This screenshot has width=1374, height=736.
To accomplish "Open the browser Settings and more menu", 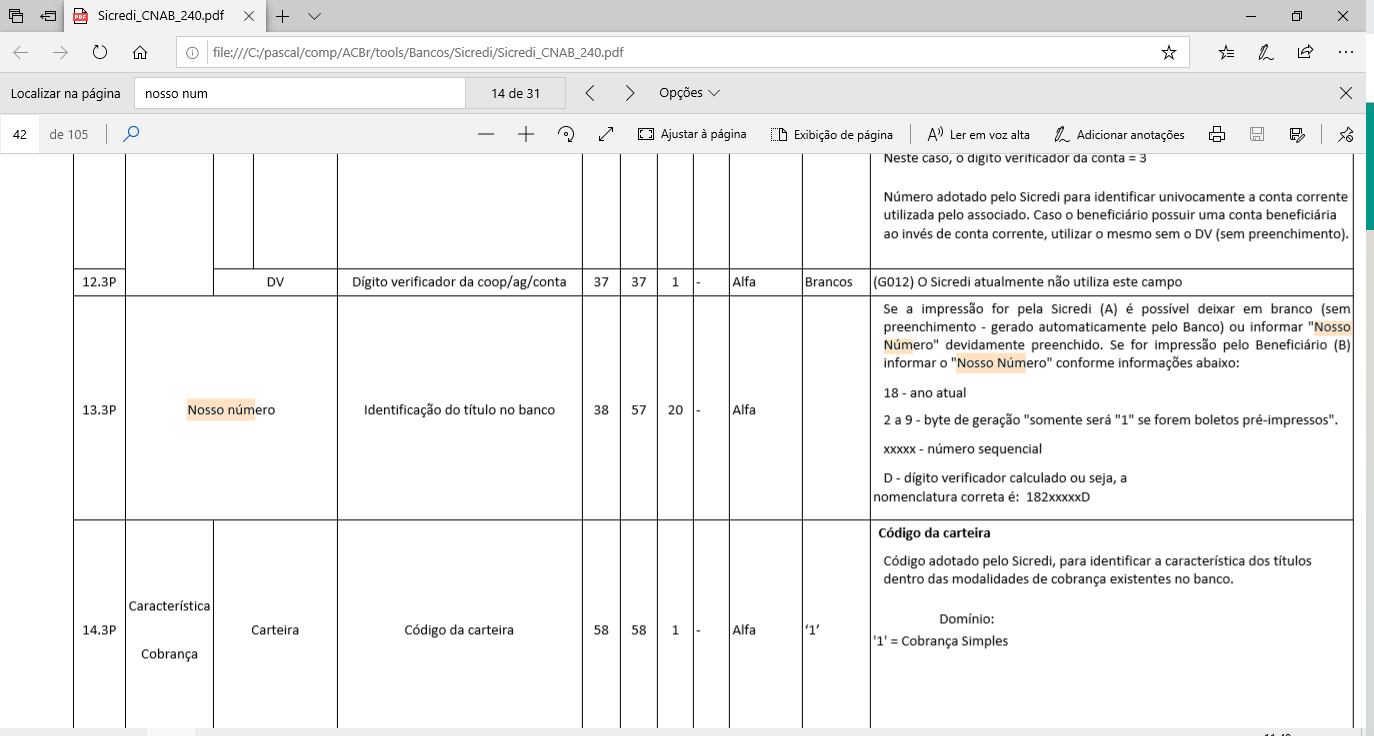I will (x=1345, y=53).
